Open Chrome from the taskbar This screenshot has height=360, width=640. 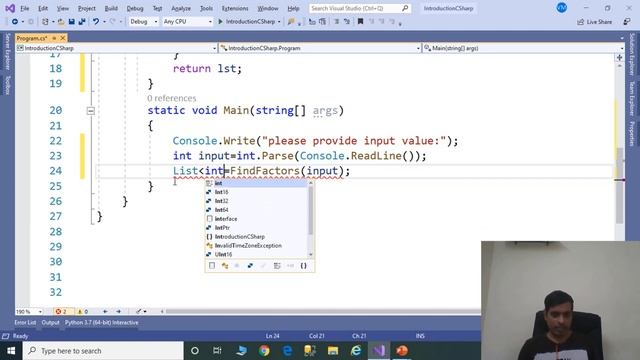264,351
